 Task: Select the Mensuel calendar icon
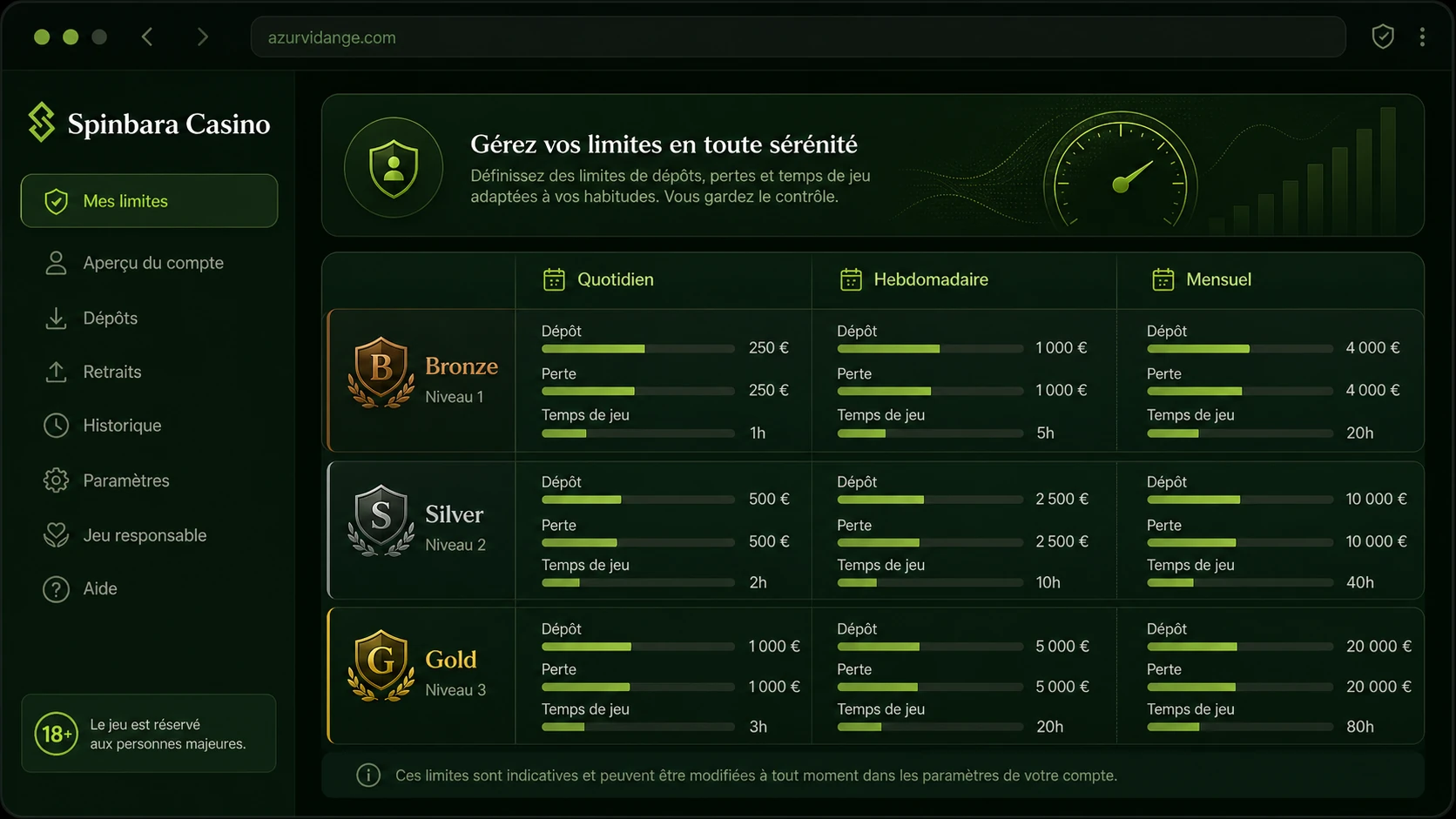click(x=1163, y=279)
